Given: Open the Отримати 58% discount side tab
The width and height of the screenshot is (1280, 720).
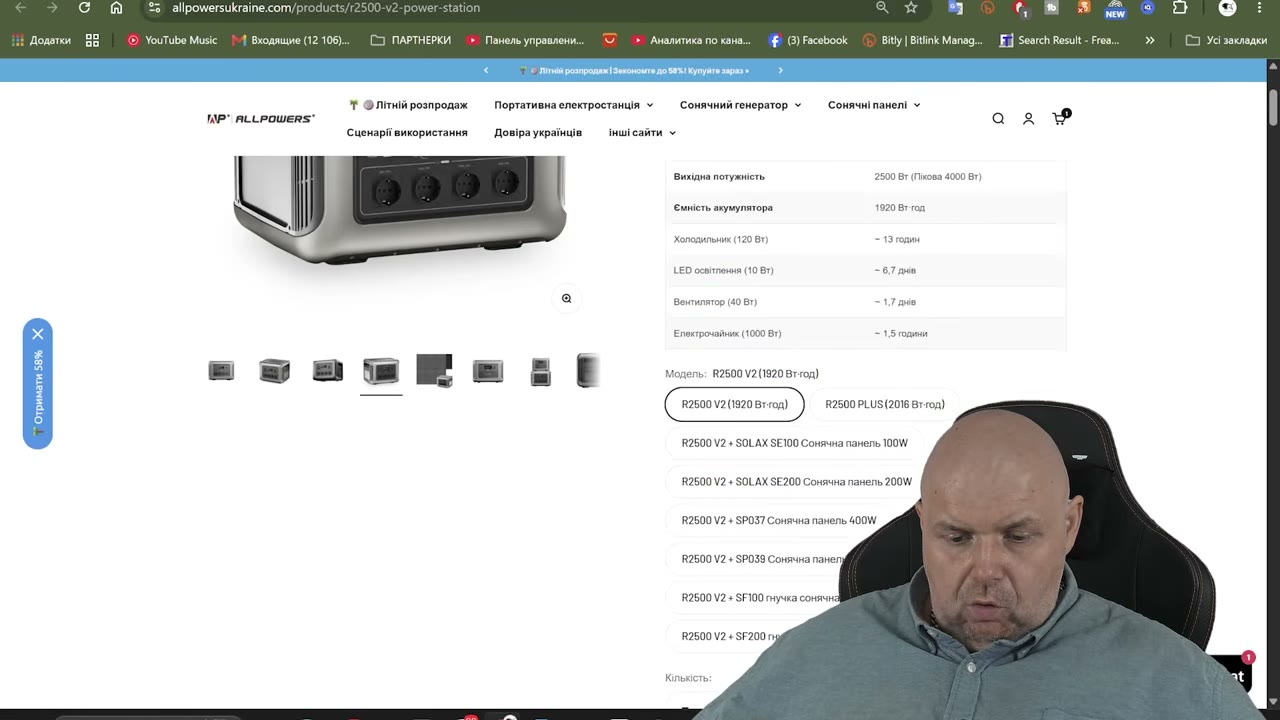Looking at the screenshot, I should pyautogui.click(x=38, y=393).
